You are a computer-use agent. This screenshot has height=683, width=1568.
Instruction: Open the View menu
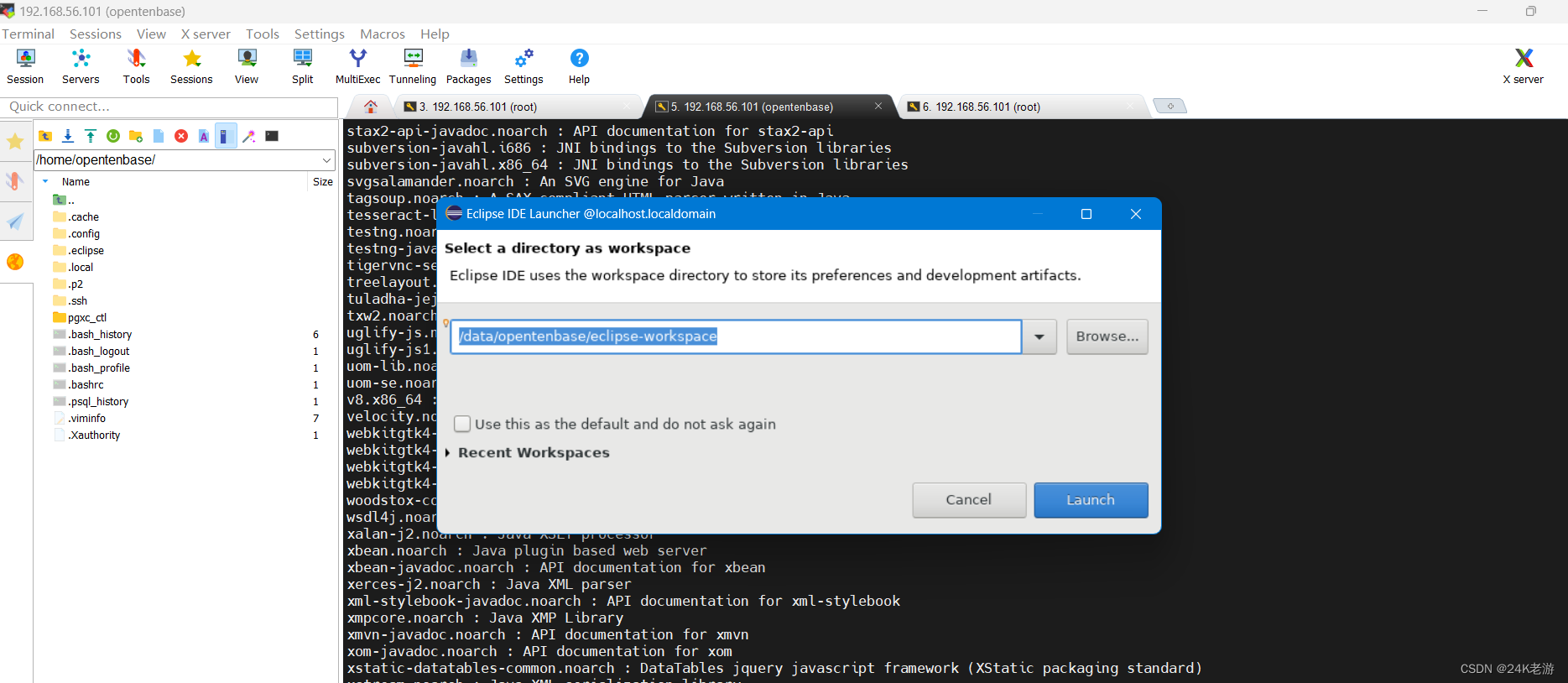151,34
